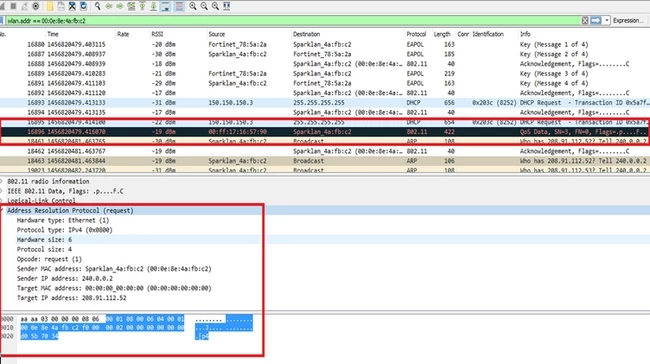Collapse Address Resolution Protocol (request) section

pos(1,211)
